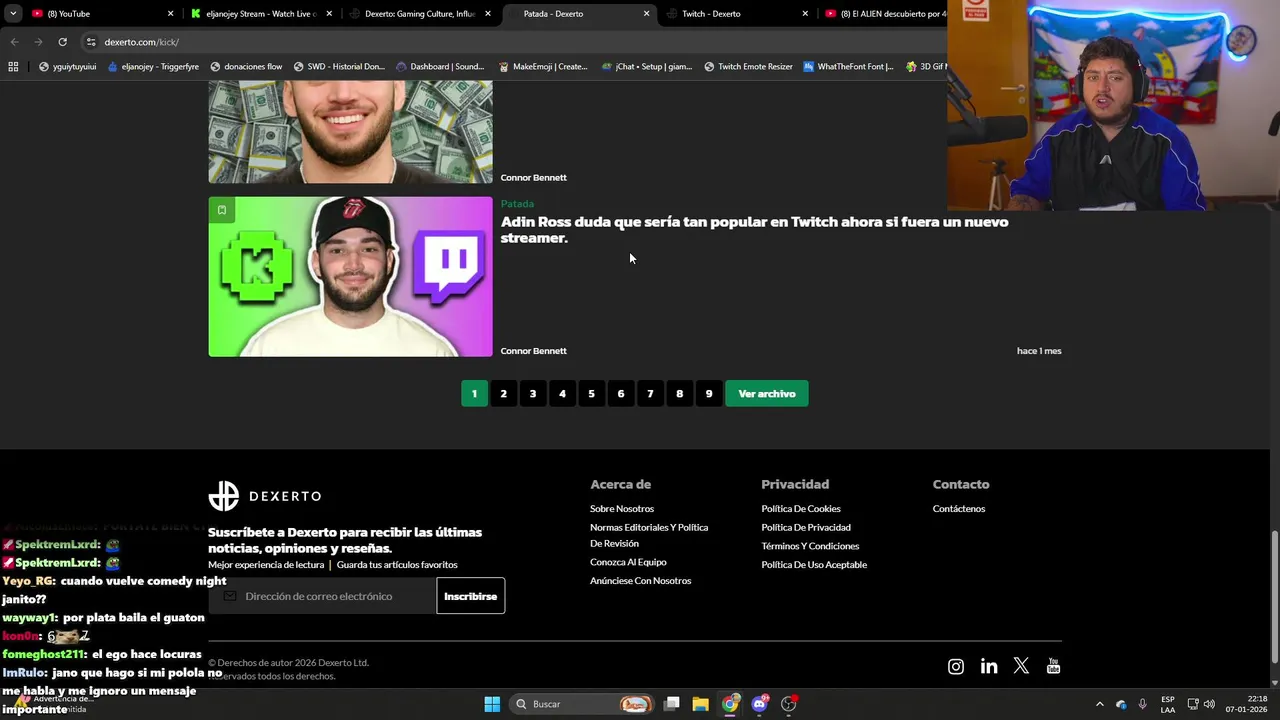The height and width of the screenshot is (720, 1280).
Task: Show hidden icons chevron in system tray
Action: 1100,704
